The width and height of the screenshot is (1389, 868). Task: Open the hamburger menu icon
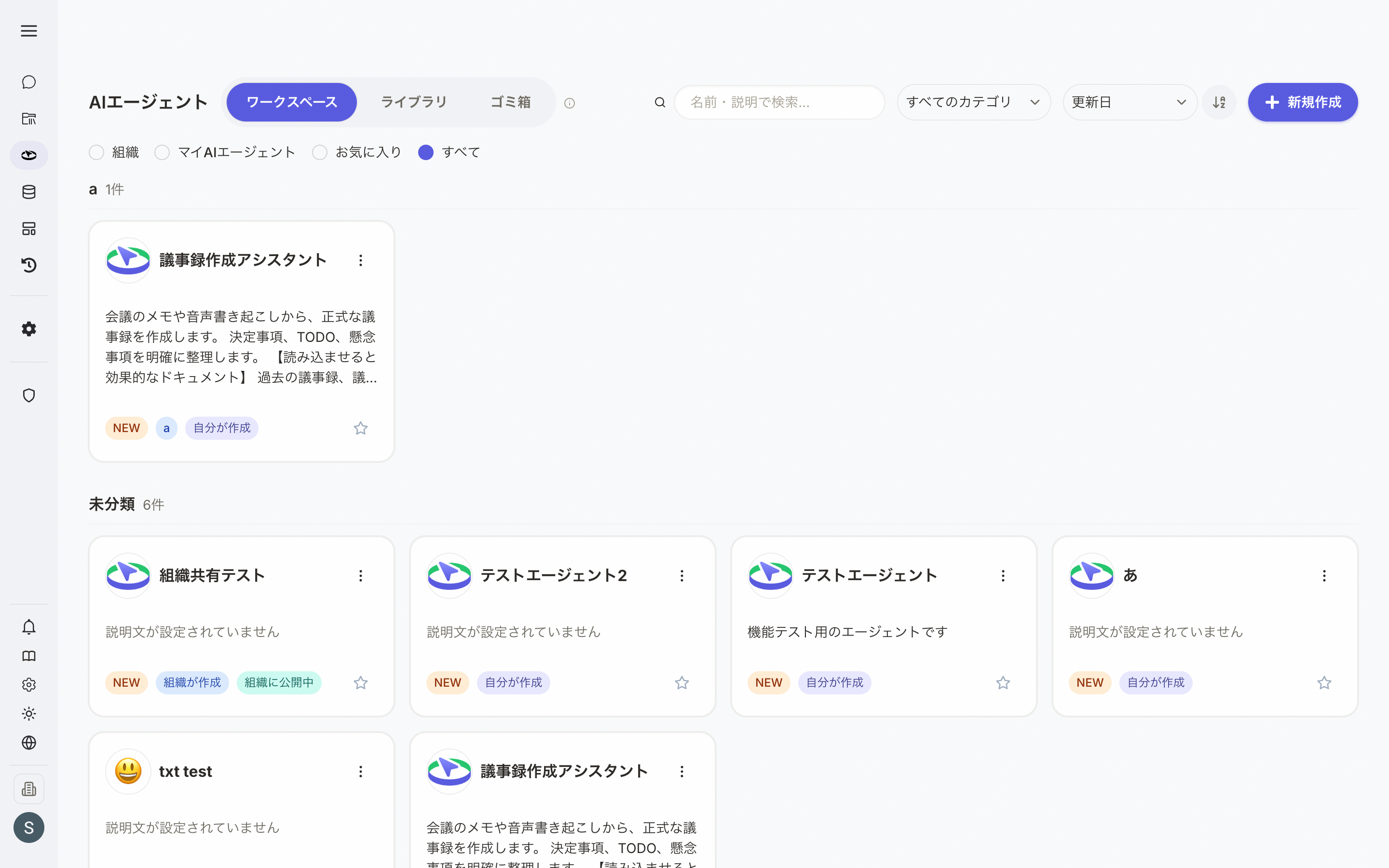coord(29,31)
